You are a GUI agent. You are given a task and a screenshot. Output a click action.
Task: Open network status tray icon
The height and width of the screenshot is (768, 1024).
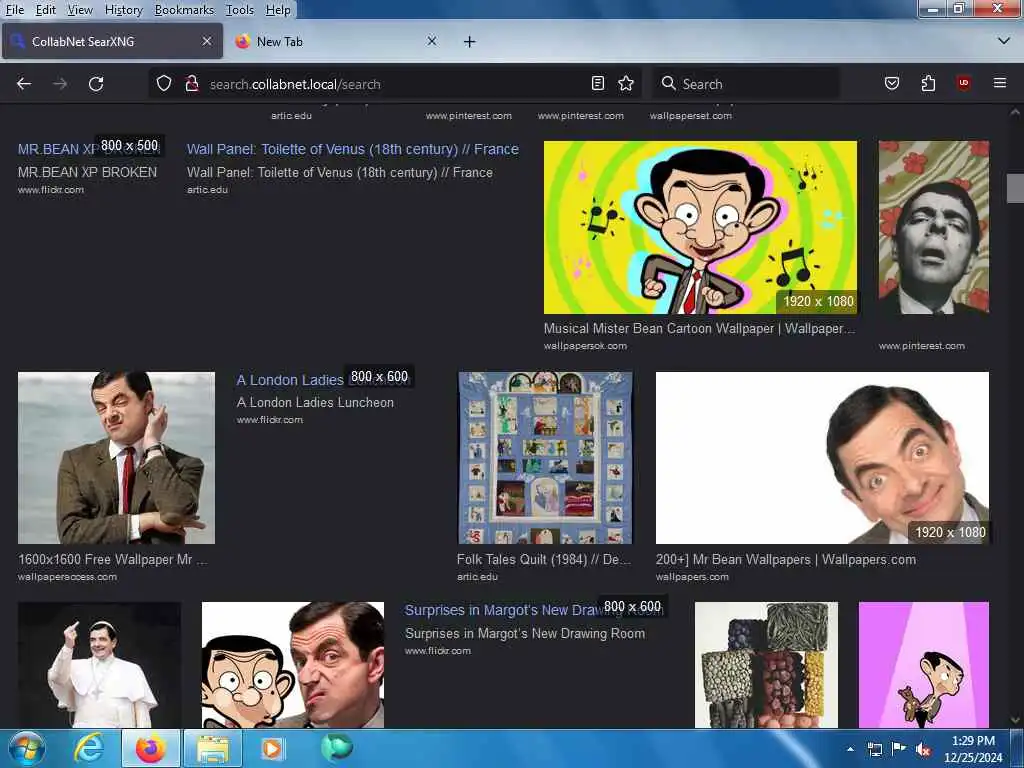point(874,749)
